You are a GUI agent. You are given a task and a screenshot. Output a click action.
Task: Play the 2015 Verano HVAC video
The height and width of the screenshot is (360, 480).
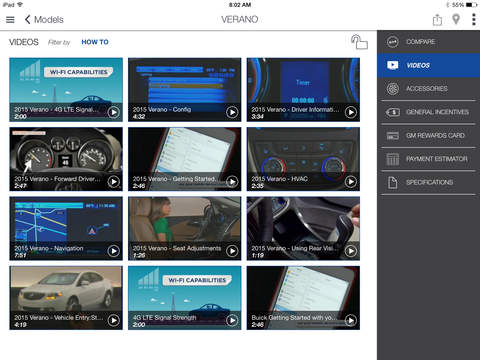point(351,182)
